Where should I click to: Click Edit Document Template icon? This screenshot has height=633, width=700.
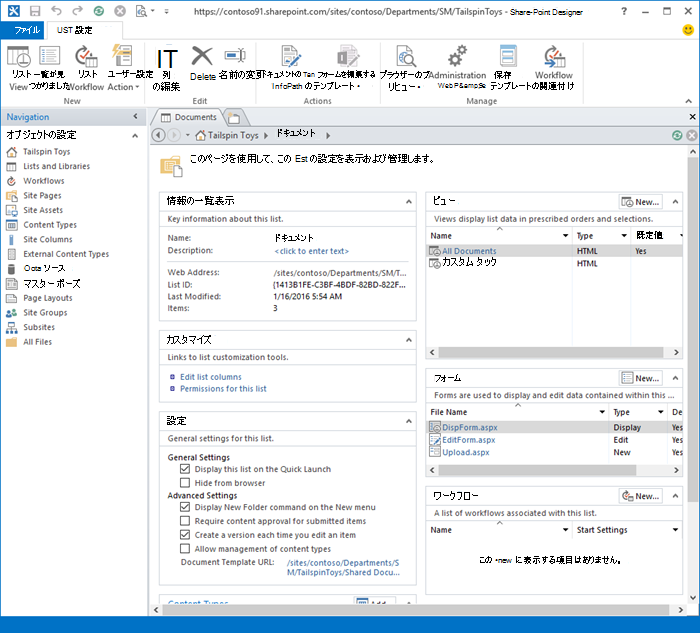(292, 56)
